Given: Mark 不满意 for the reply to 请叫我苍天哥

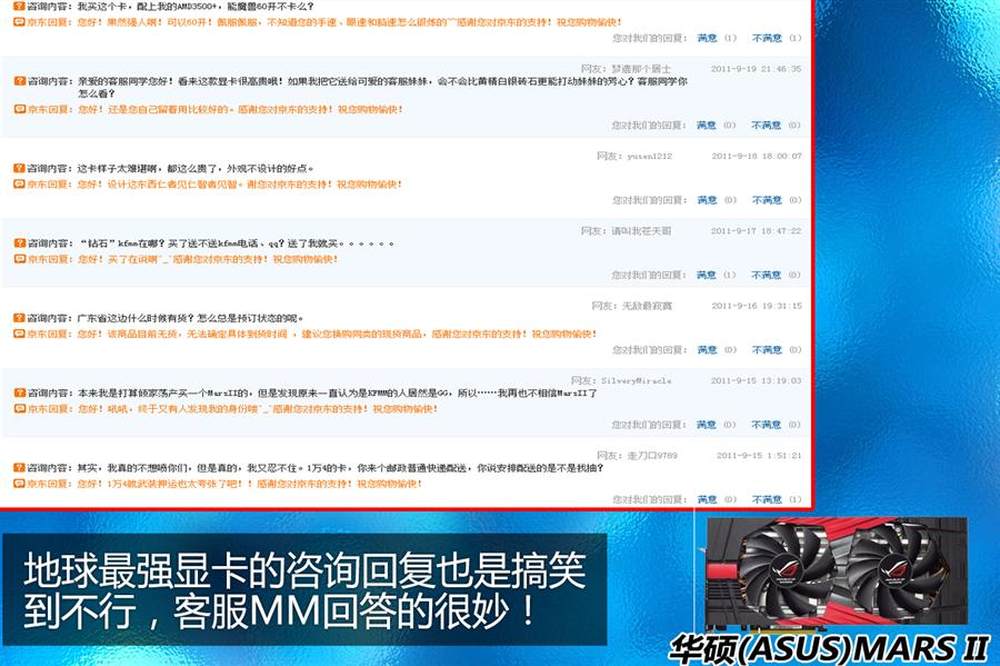Looking at the screenshot, I should pos(766,275).
